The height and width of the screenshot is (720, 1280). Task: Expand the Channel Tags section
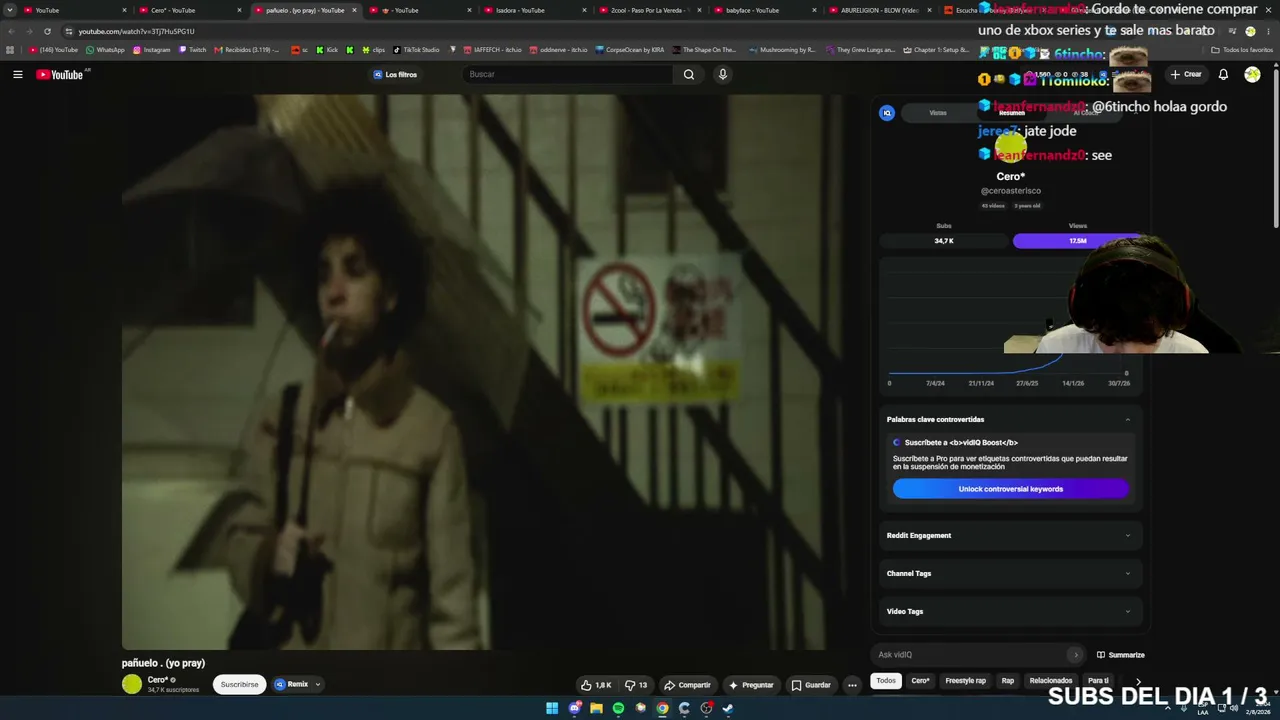(x=1128, y=574)
